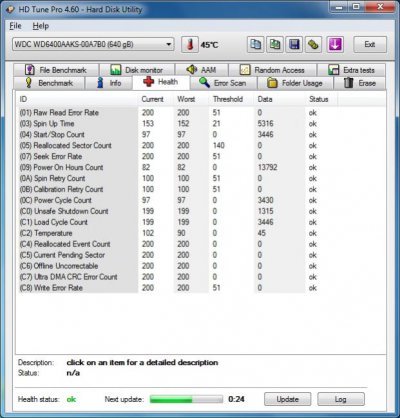This screenshot has width=400, height=418.
Task: Switch to the Extra tests tab
Action: tap(351, 70)
